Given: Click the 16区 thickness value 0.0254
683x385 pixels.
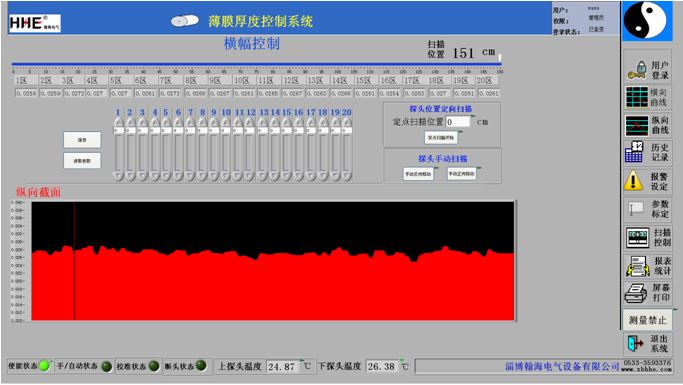Looking at the screenshot, I should click(x=389, y=93).
